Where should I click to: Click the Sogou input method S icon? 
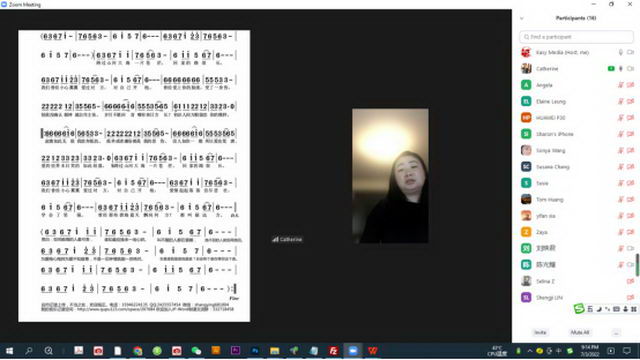pyautogui.click(x=579, y=309)
